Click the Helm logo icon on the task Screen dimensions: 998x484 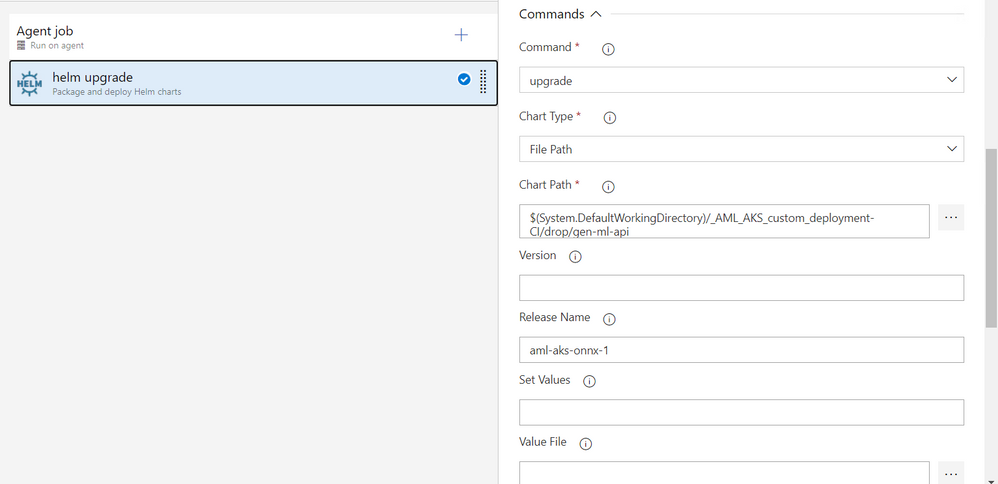tap(29, 83)
